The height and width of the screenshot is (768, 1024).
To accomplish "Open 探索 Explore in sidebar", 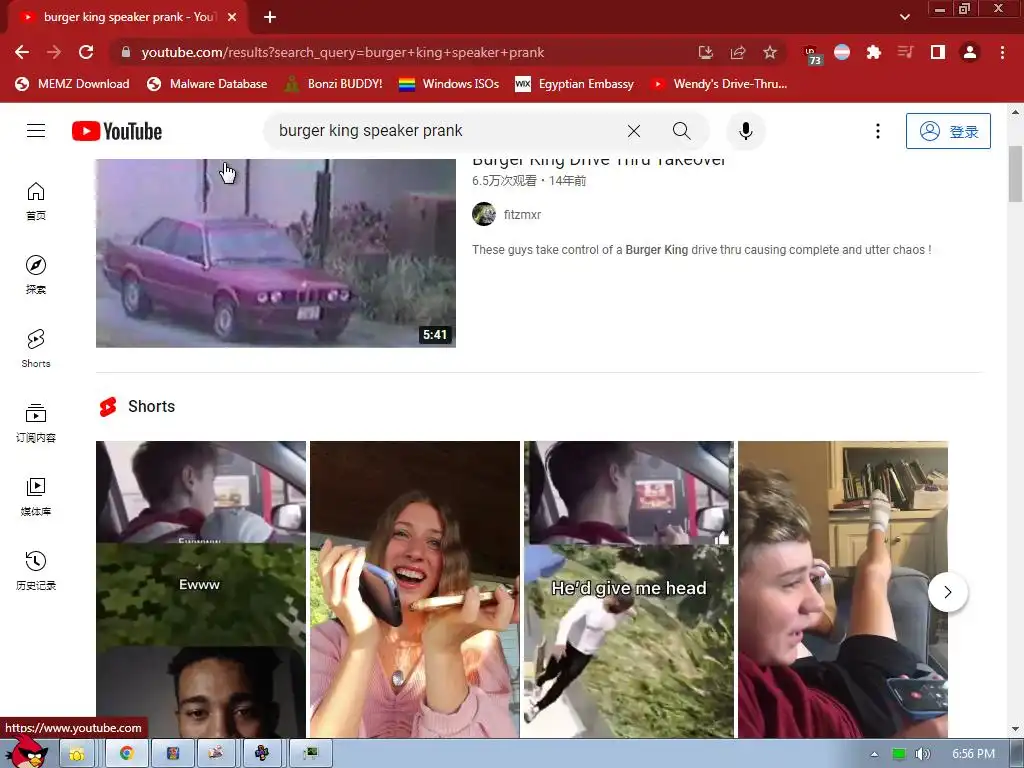I will (36, 275).
